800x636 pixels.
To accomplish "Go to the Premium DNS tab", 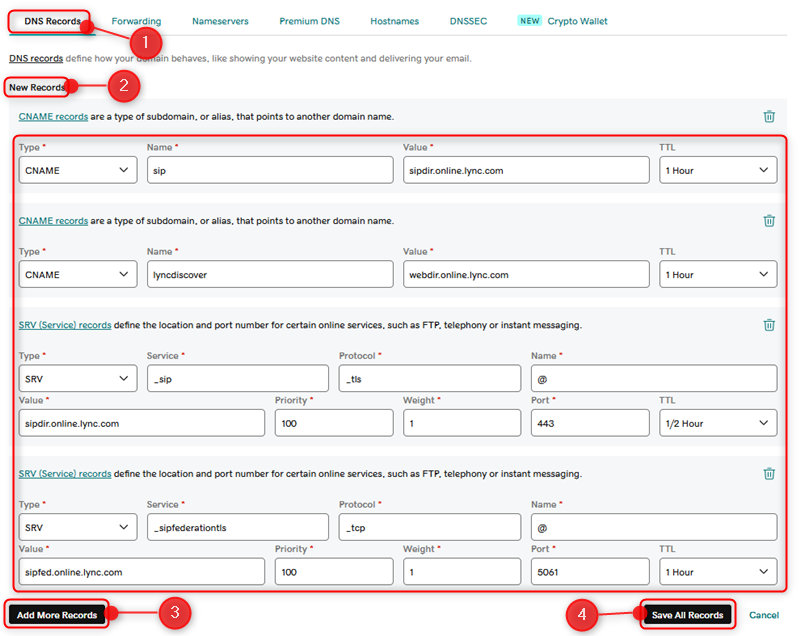I will (309, 21).
